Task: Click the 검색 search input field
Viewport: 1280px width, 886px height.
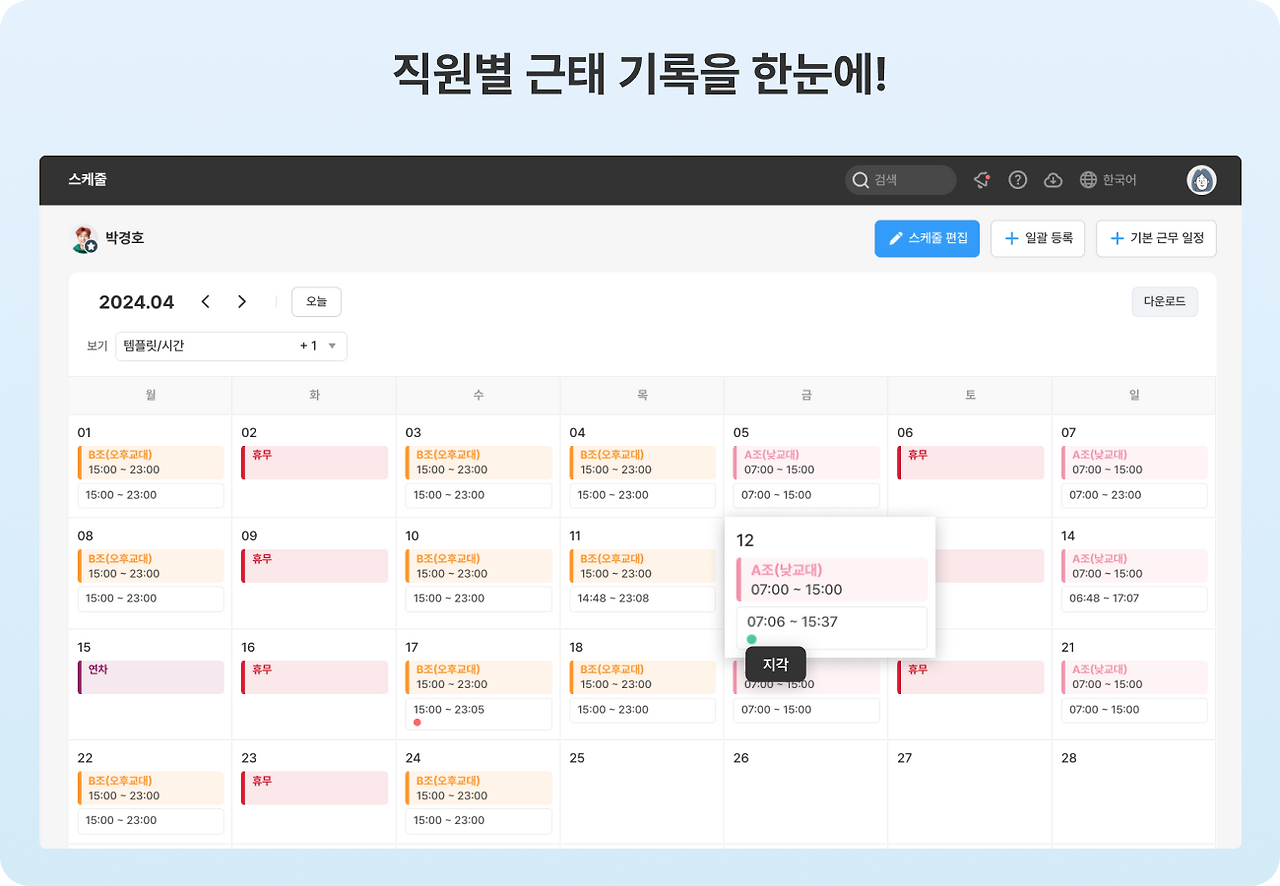Action: pyautogui.click(x=905, y=180)
